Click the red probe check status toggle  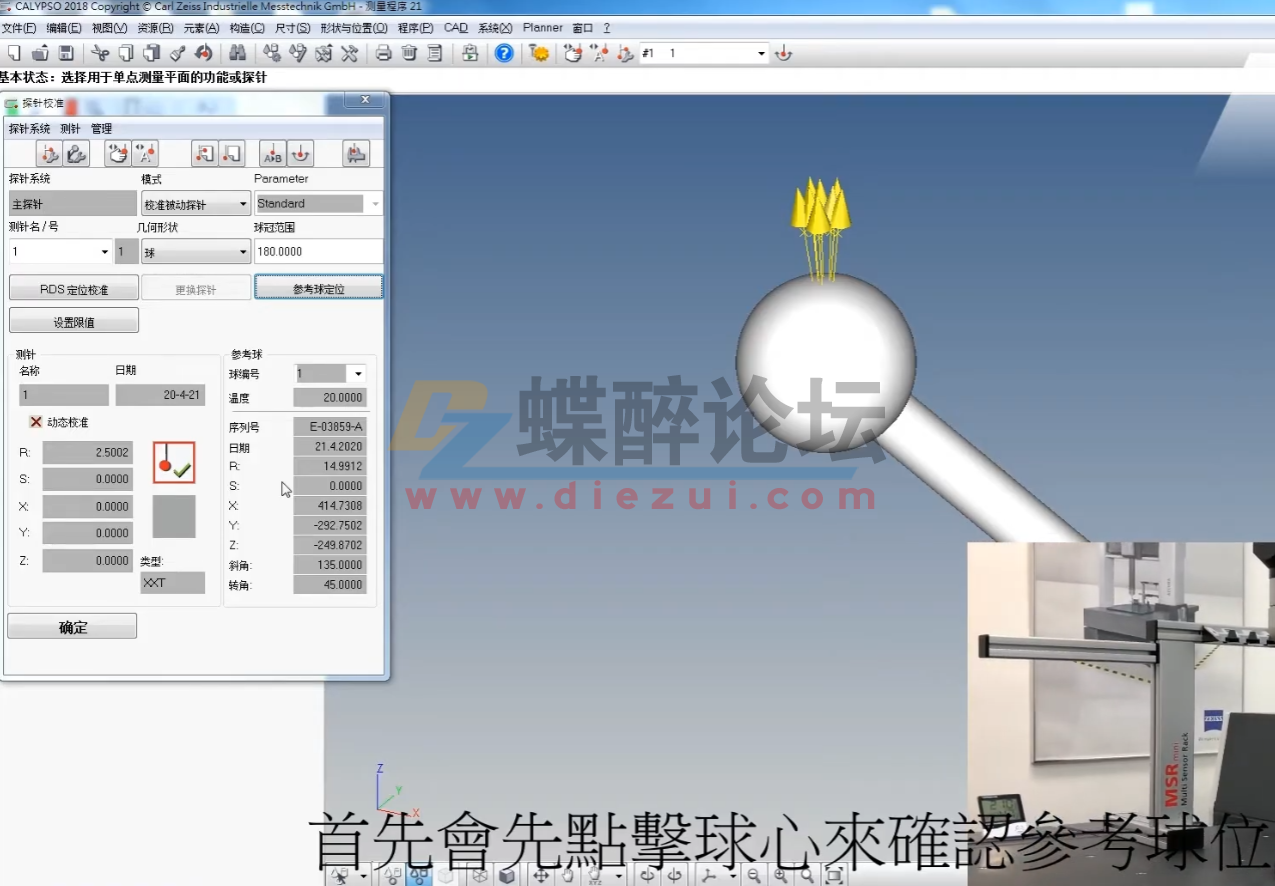coord(173,463)
